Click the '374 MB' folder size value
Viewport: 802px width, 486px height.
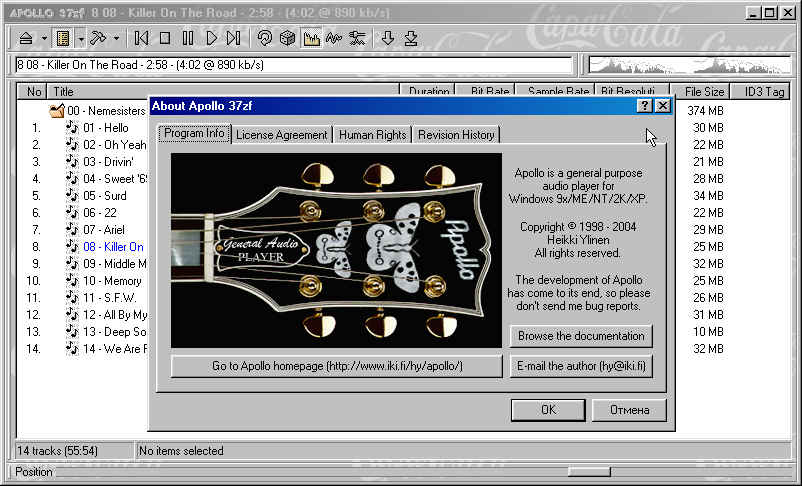(705, 111)
